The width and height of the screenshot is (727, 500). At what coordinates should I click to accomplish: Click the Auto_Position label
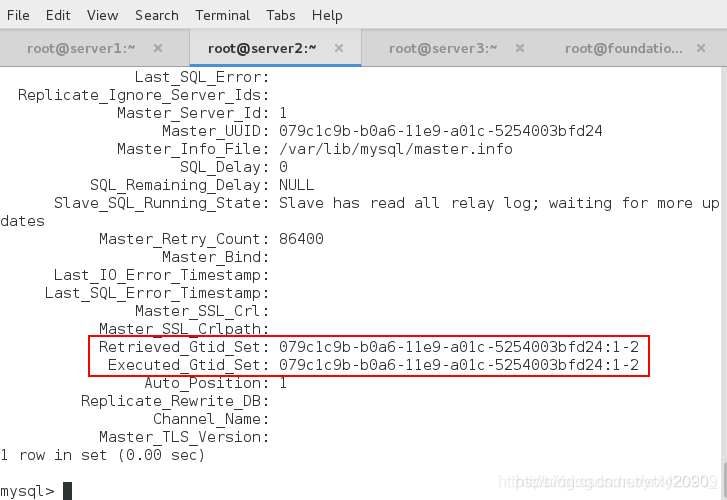pyautogui.click(x=207, y=383)
